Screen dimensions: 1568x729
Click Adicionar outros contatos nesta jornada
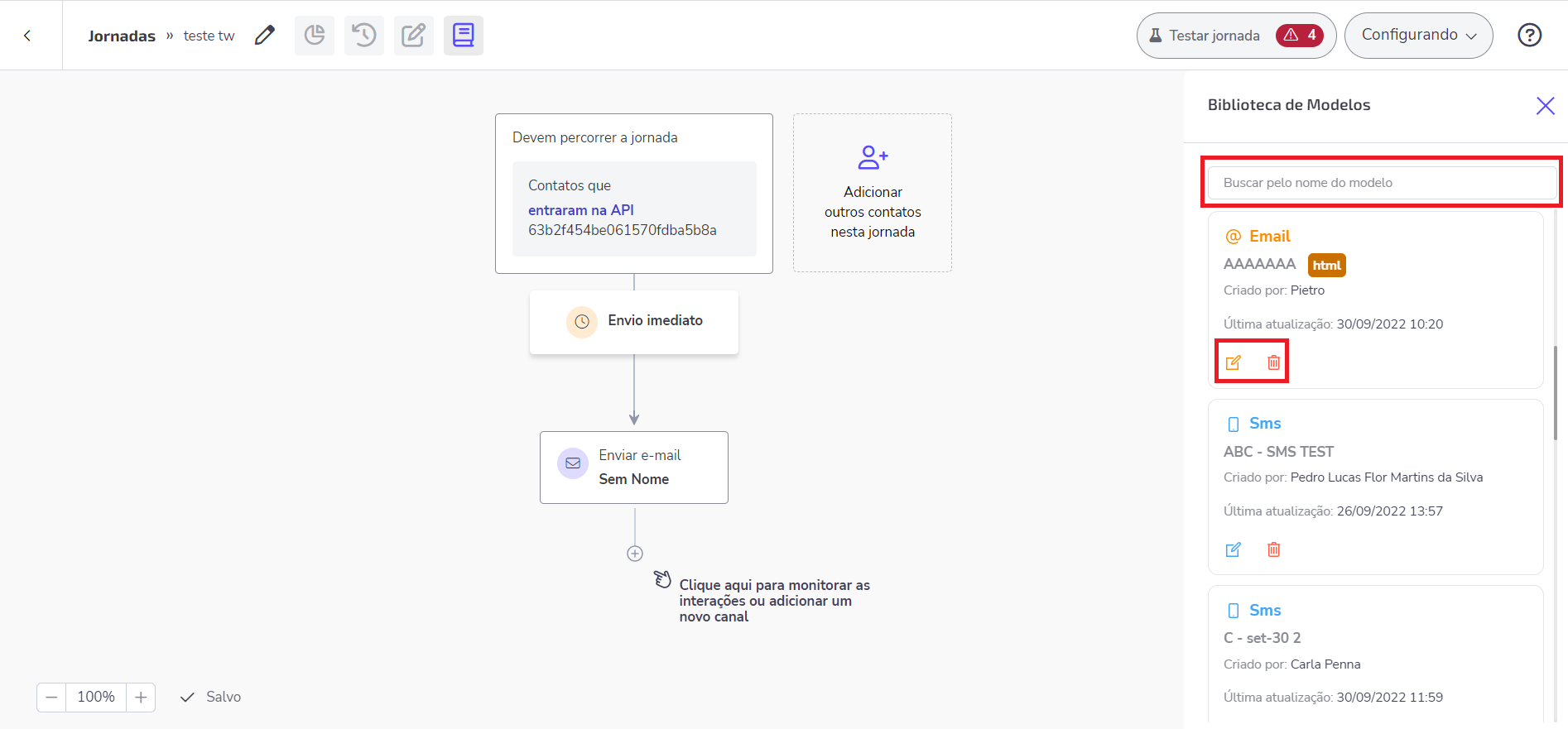(x=873, y=193)
